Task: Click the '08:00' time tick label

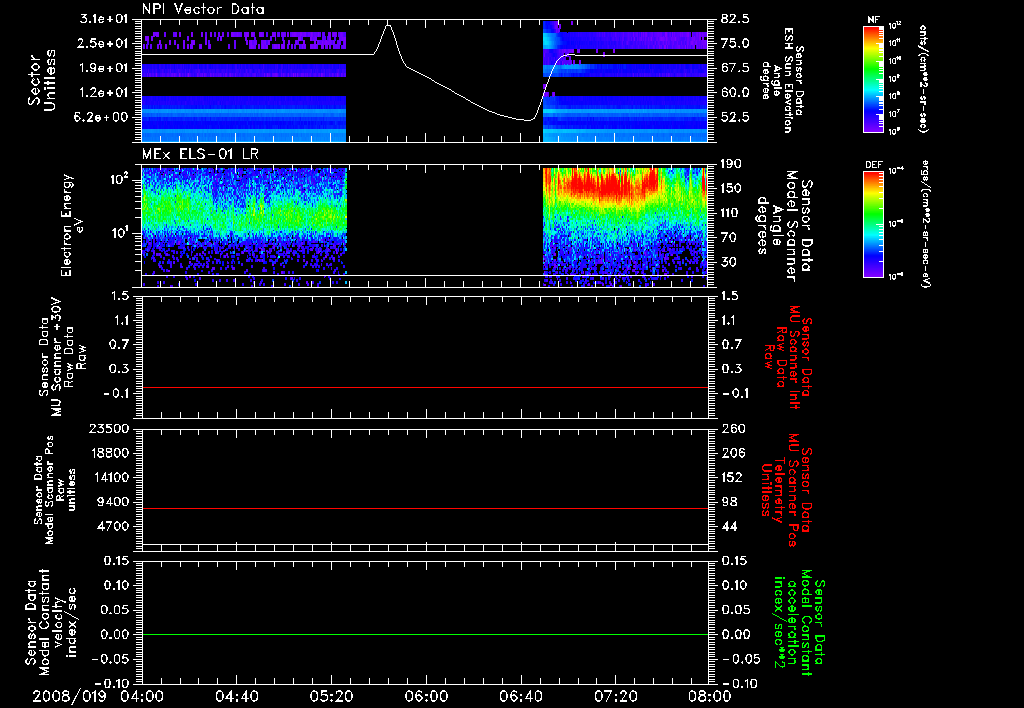Action: click(709, 696)
